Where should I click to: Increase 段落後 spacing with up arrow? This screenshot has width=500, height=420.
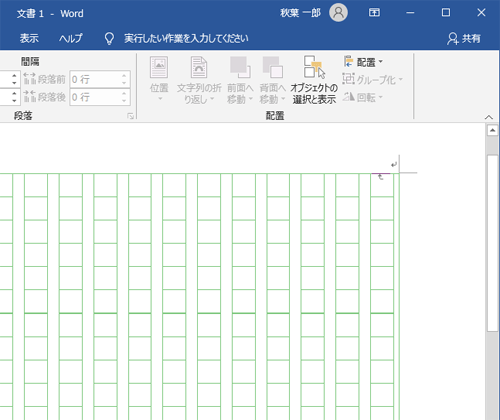[124, 93]
